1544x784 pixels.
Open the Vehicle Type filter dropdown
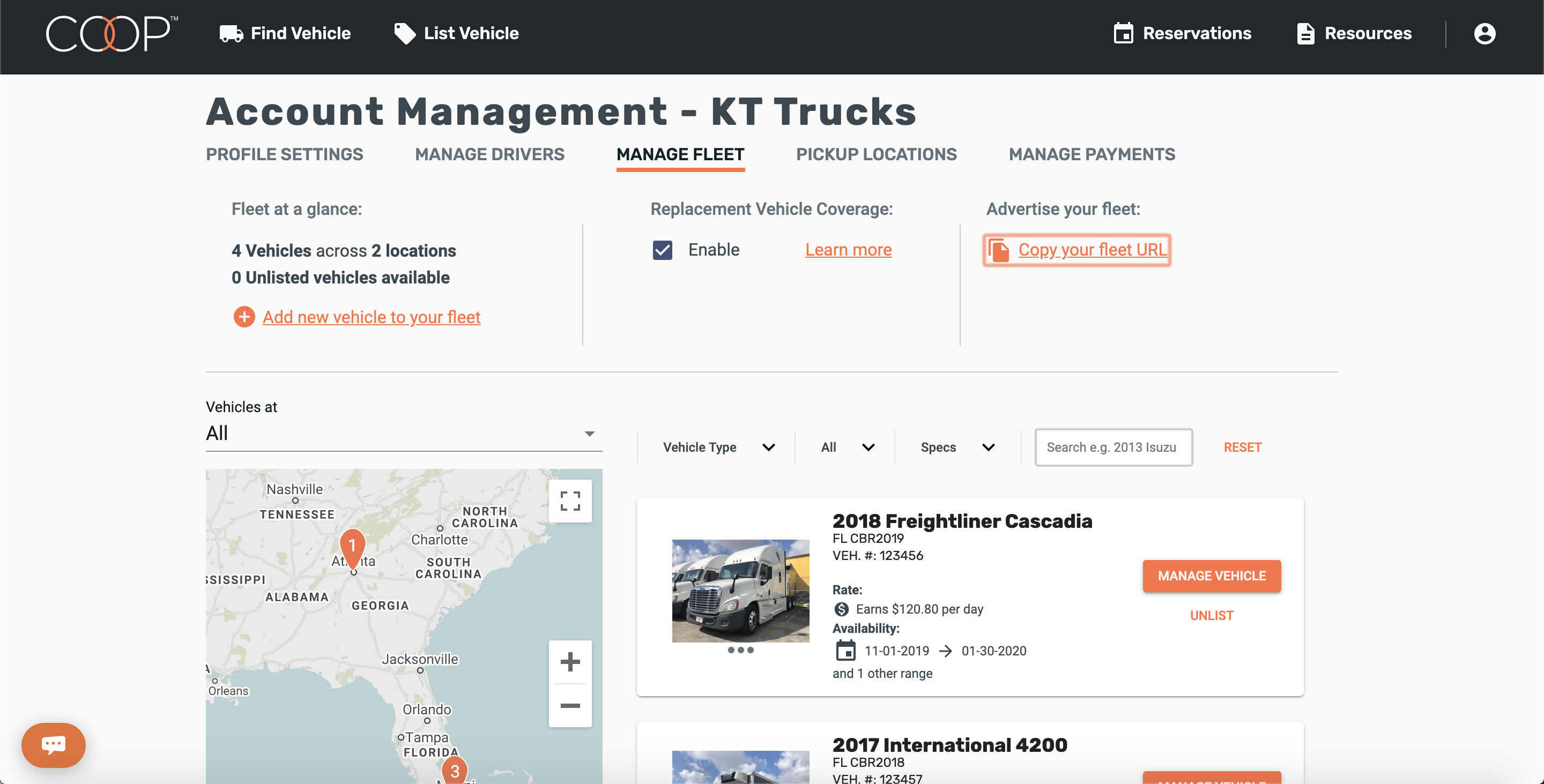click(718, 447)
